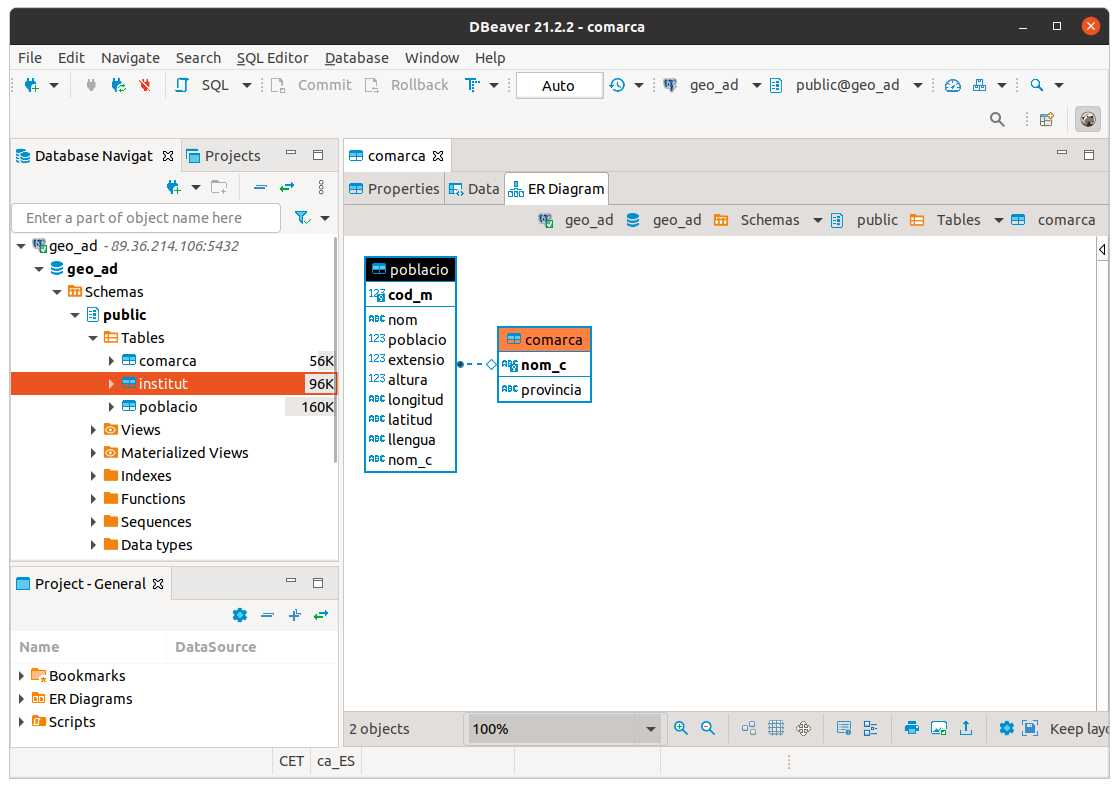Disconnect from the database via red plug icon

click(145, 85)
